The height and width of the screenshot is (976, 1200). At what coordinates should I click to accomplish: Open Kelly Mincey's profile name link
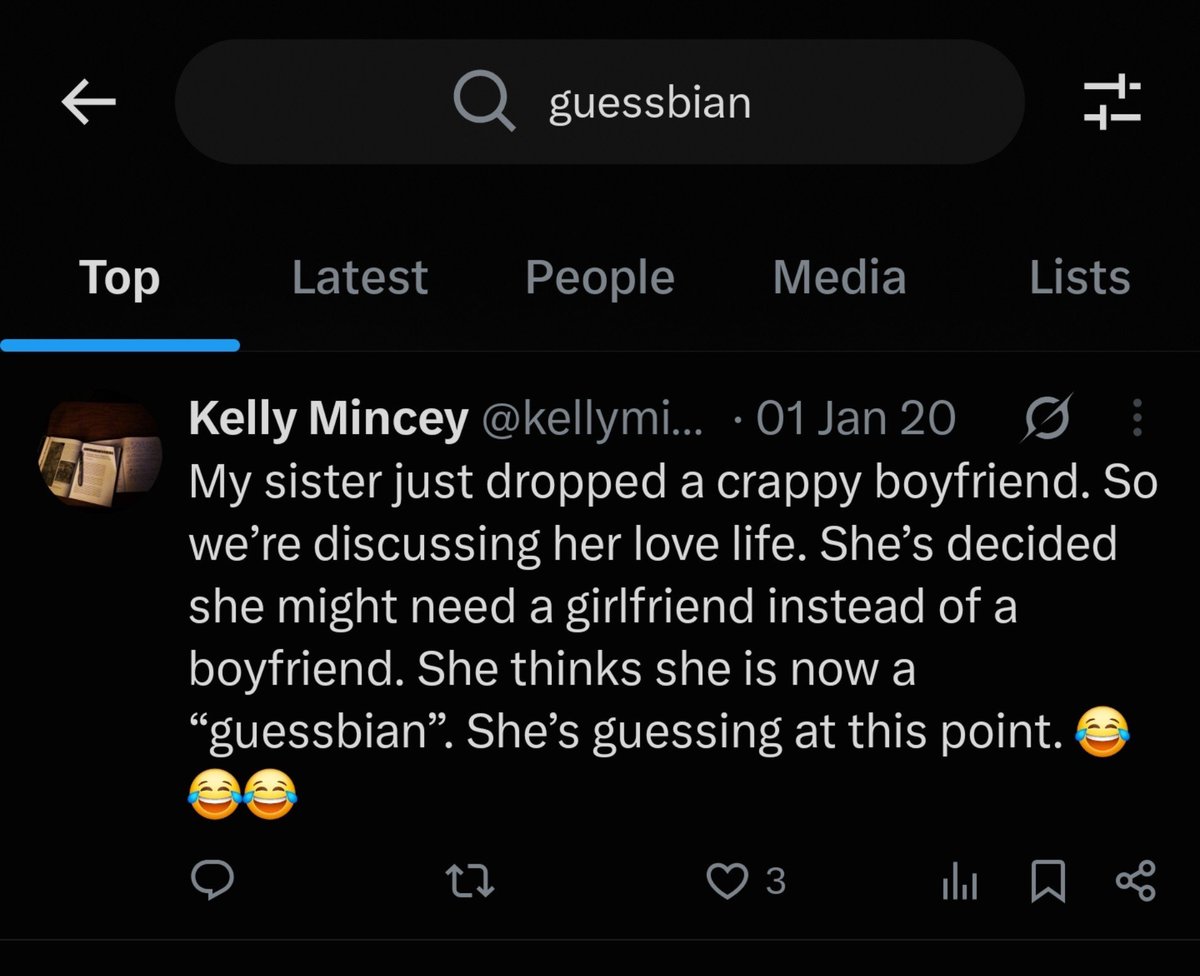(x=328, y=419)
